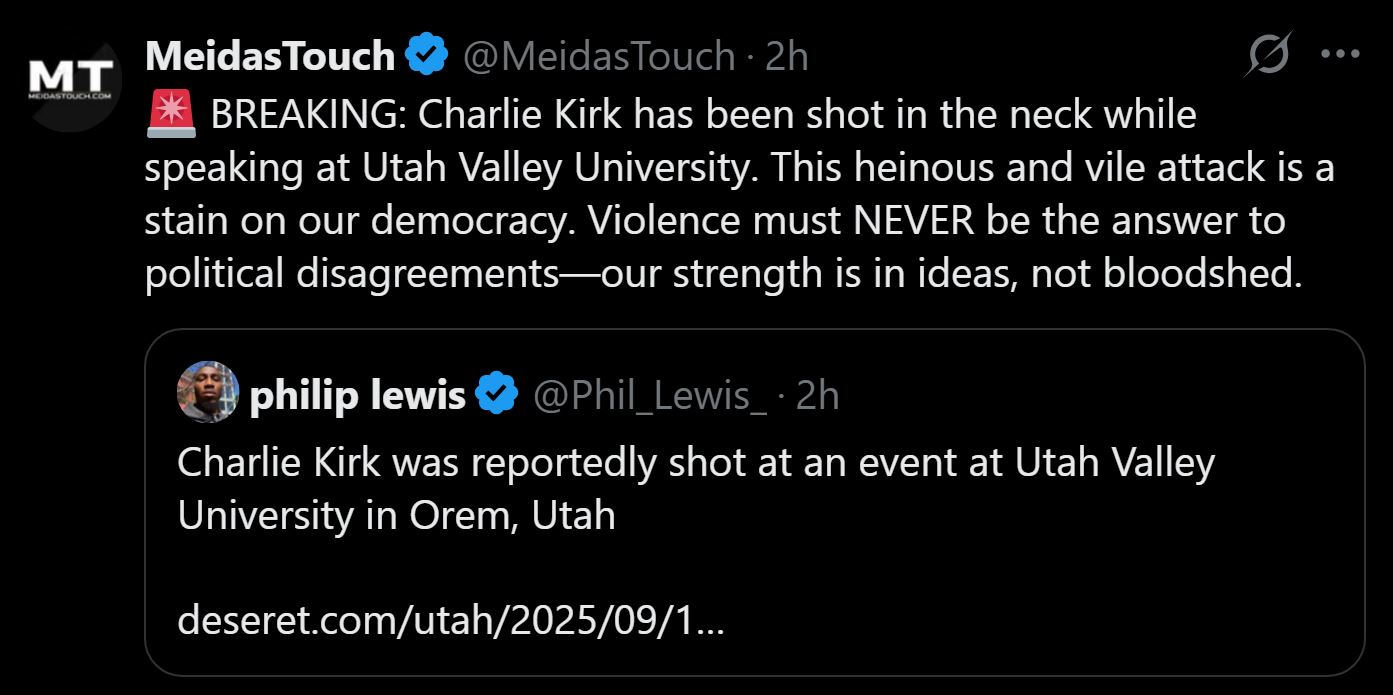Click the red siren emoji

click(171, 116)
